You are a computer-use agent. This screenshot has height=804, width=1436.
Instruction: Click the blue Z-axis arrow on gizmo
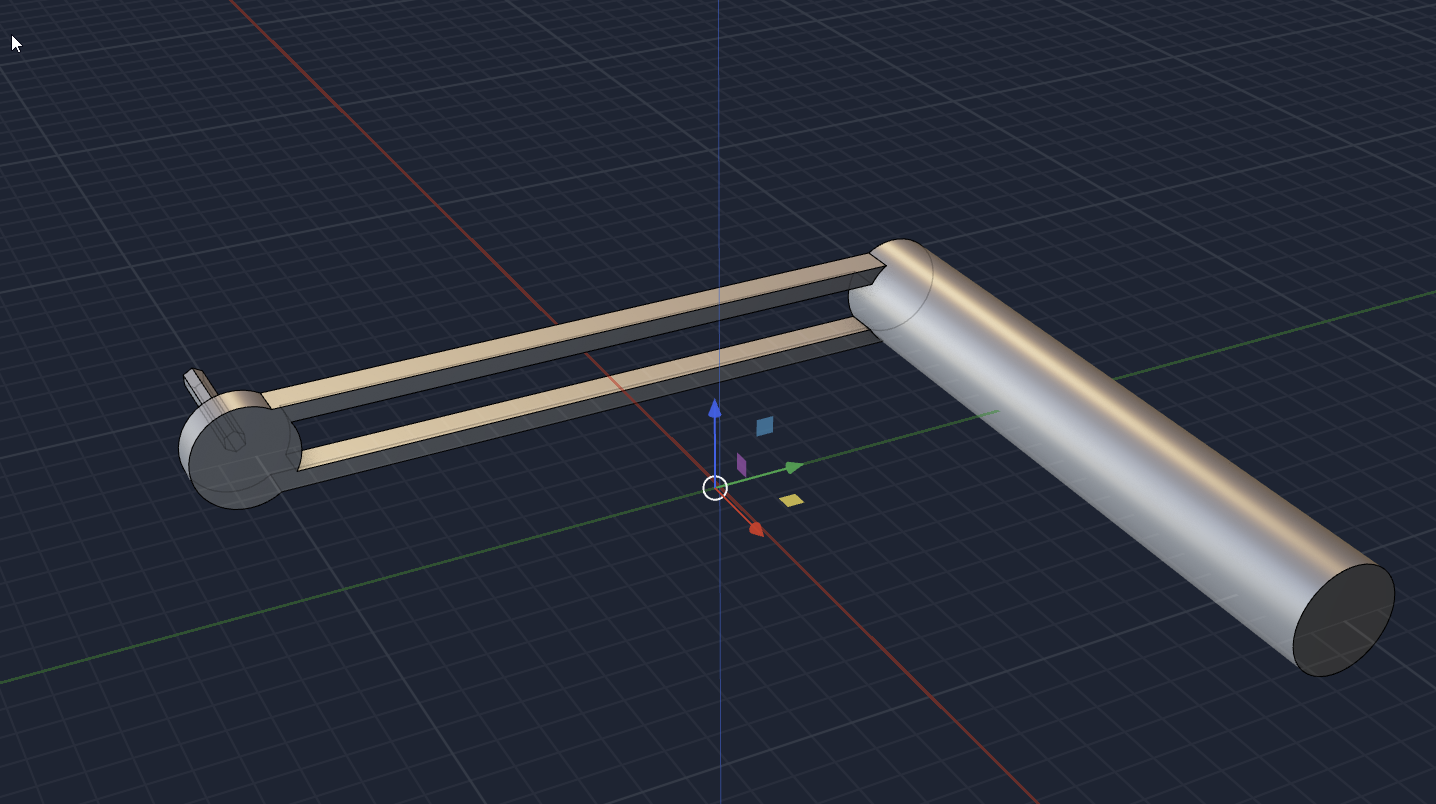[714, 408]
